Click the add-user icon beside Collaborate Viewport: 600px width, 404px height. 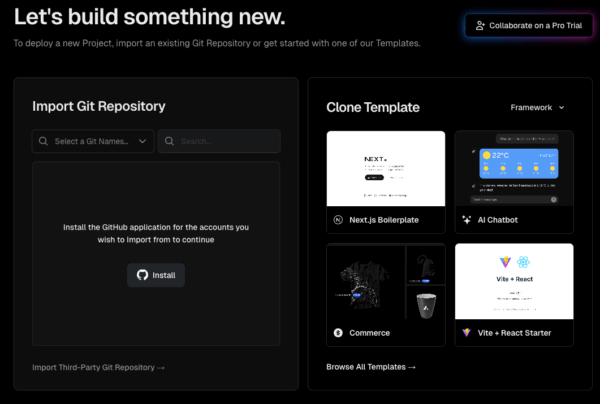coord(480,26)
